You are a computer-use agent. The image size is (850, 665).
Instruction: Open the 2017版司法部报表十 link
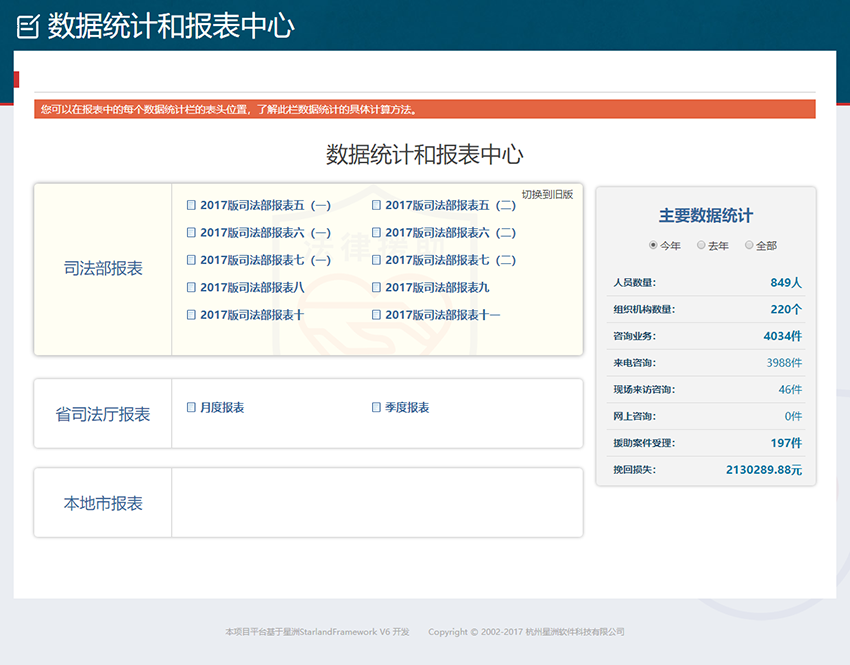[x=252, y=314]
